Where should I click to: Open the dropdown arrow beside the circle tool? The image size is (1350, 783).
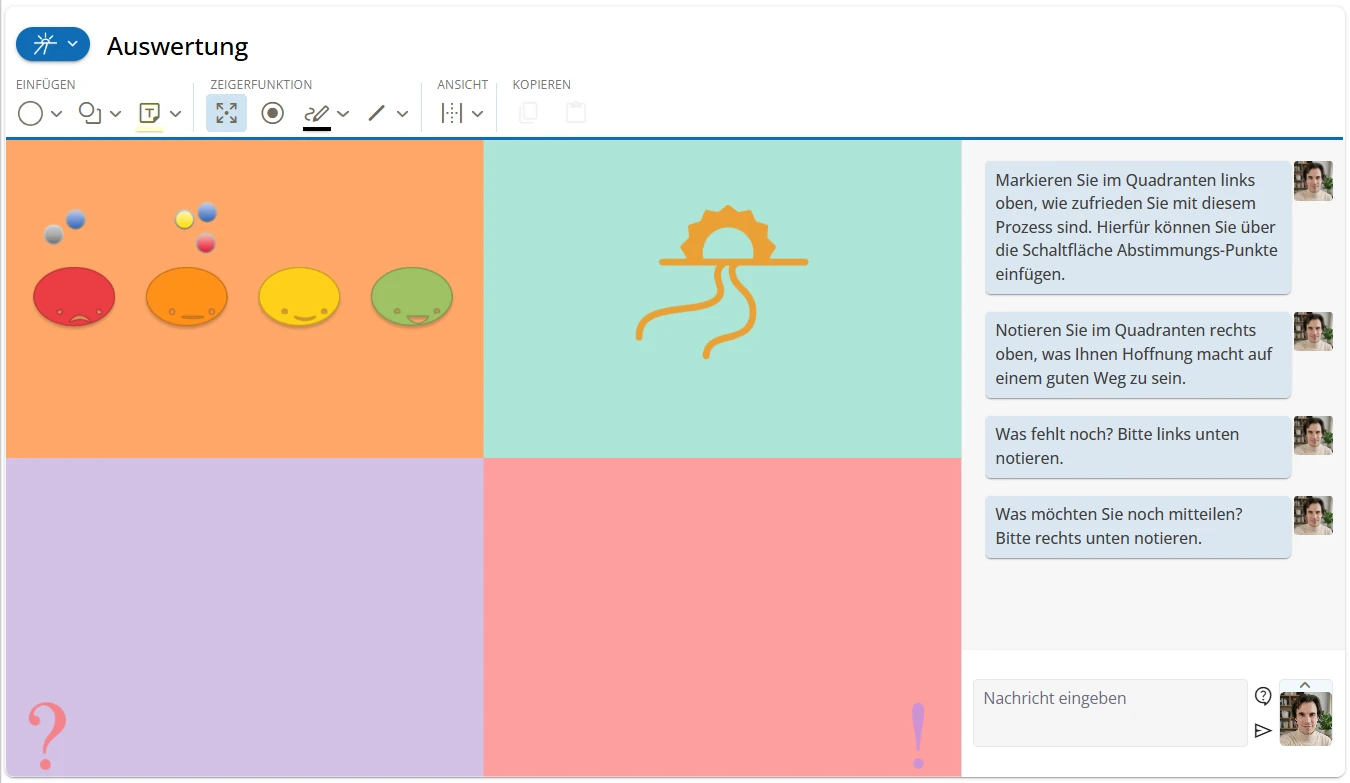pos(56,114)
